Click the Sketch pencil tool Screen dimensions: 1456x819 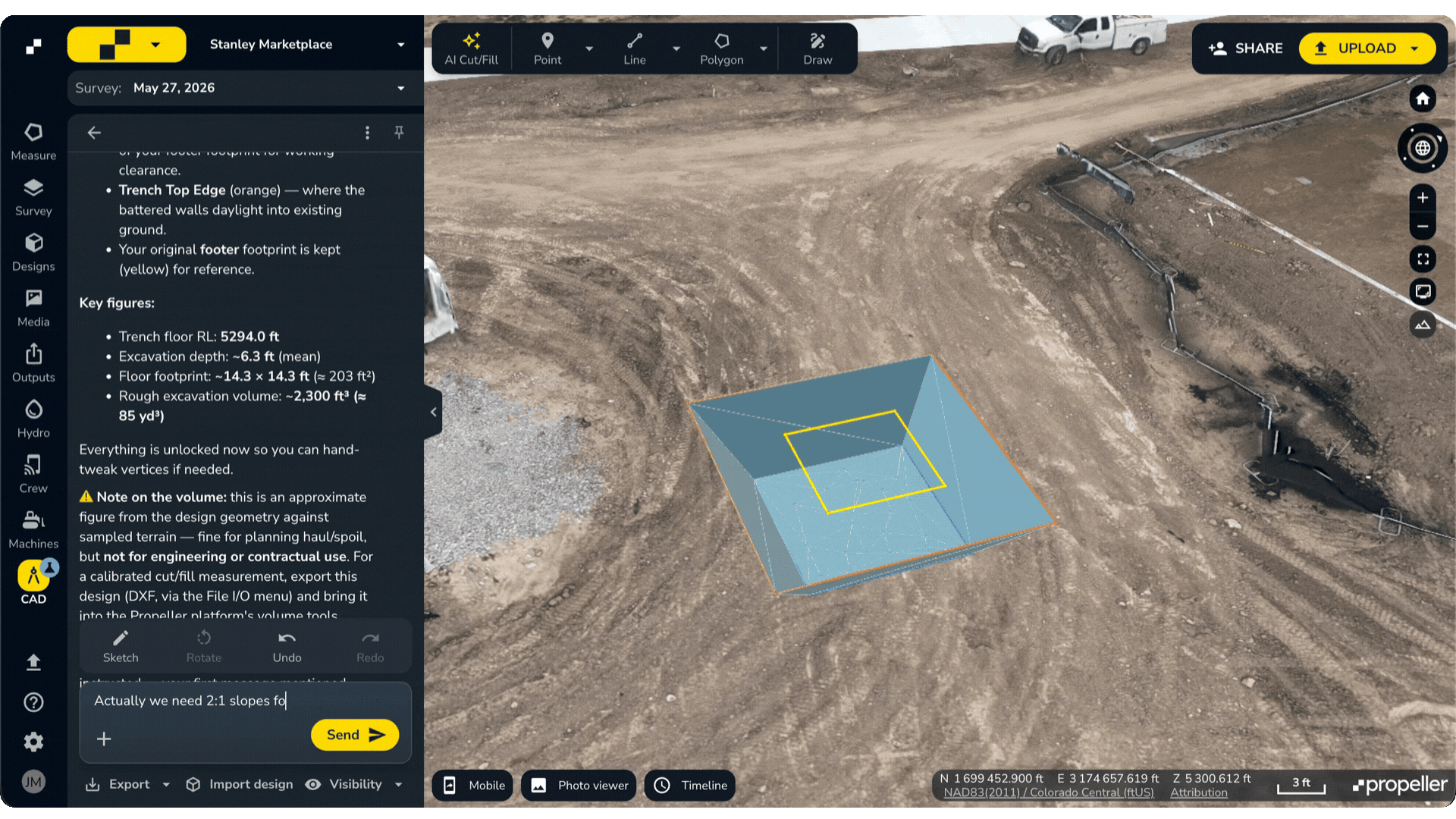coord(121,646)
